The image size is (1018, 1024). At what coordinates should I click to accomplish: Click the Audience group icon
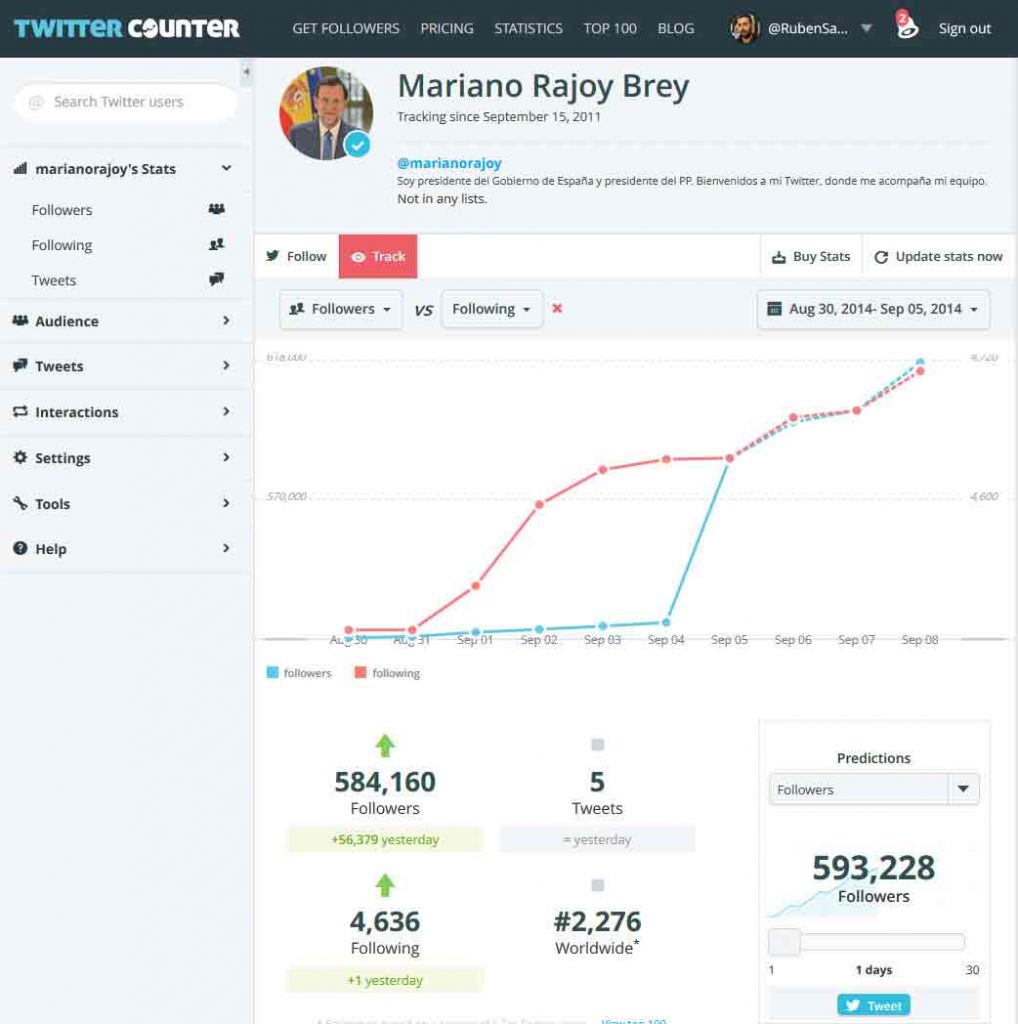tap(20, 321)
